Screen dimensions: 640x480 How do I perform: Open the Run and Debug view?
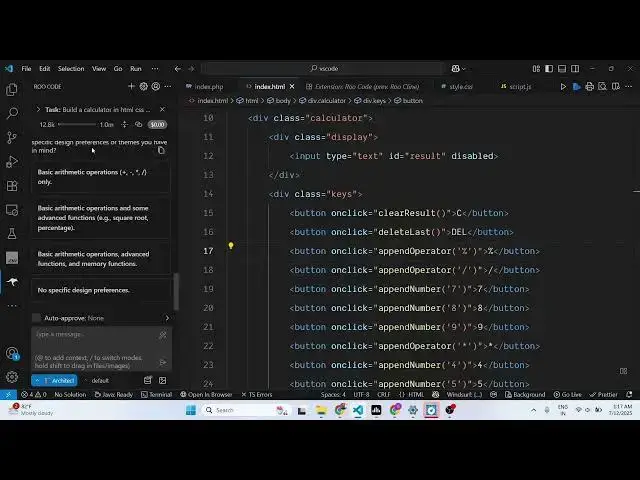click(12, 162)
